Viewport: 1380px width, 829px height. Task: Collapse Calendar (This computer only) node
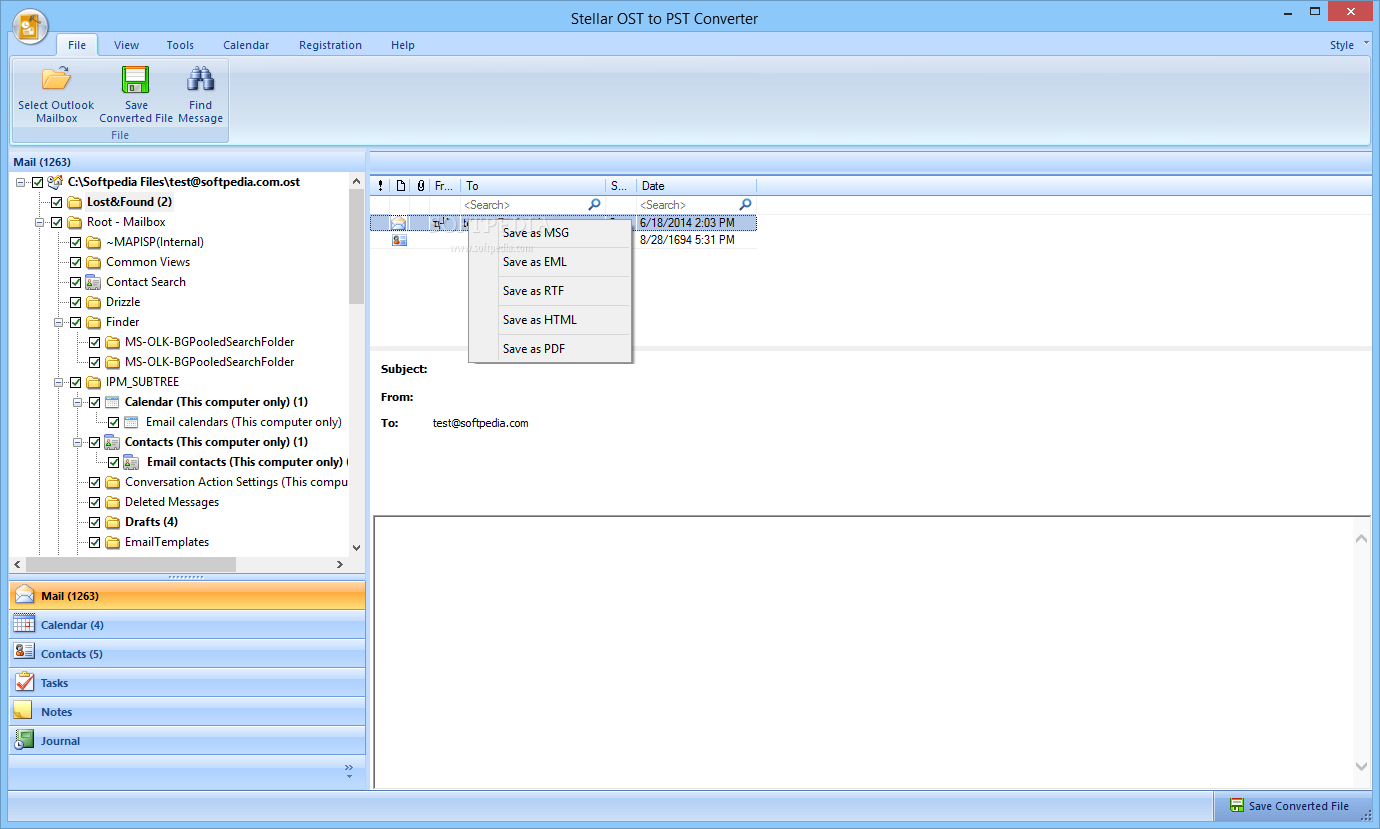[79, 402]
